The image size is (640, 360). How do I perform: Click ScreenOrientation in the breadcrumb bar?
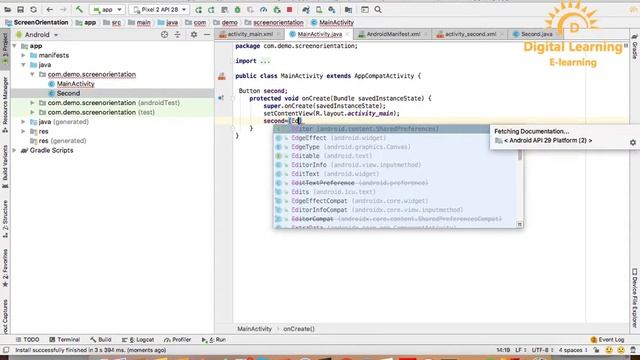(41, 22)
